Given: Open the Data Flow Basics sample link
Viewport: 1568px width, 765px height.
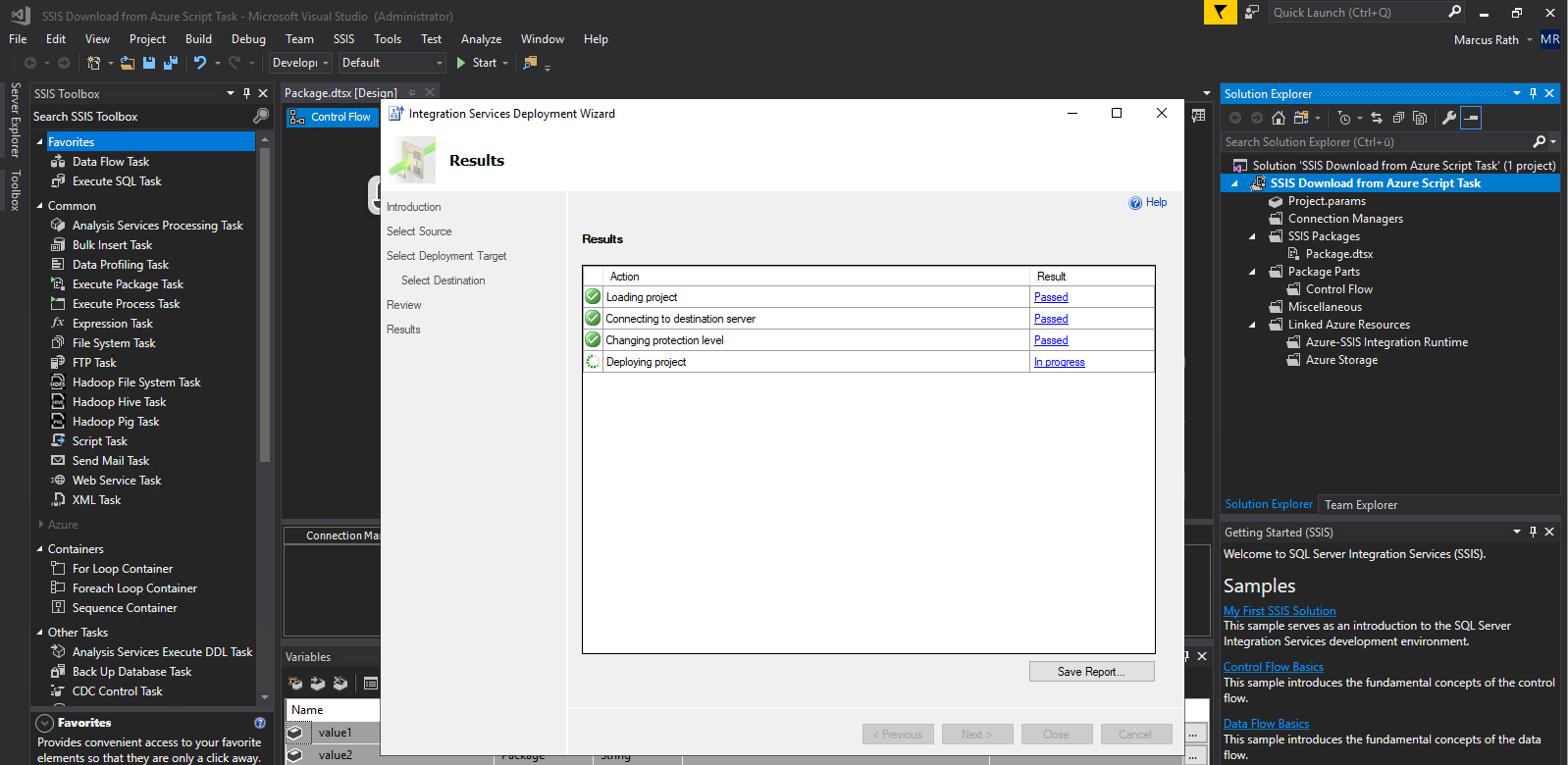Looking at the screenshot, I should pos(1266,724).
